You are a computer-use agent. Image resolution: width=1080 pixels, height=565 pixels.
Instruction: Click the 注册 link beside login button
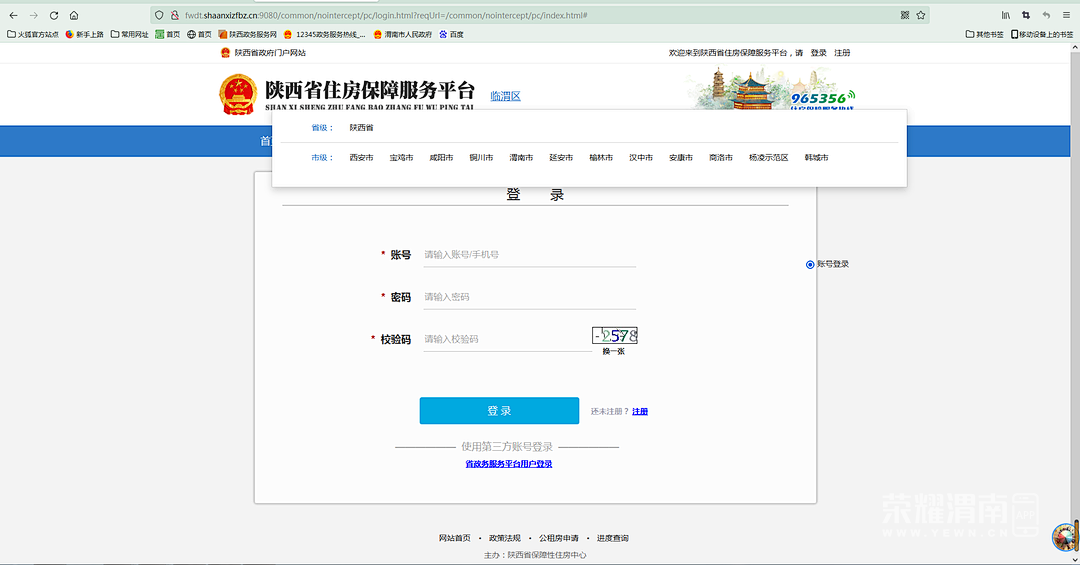[640, 411]
